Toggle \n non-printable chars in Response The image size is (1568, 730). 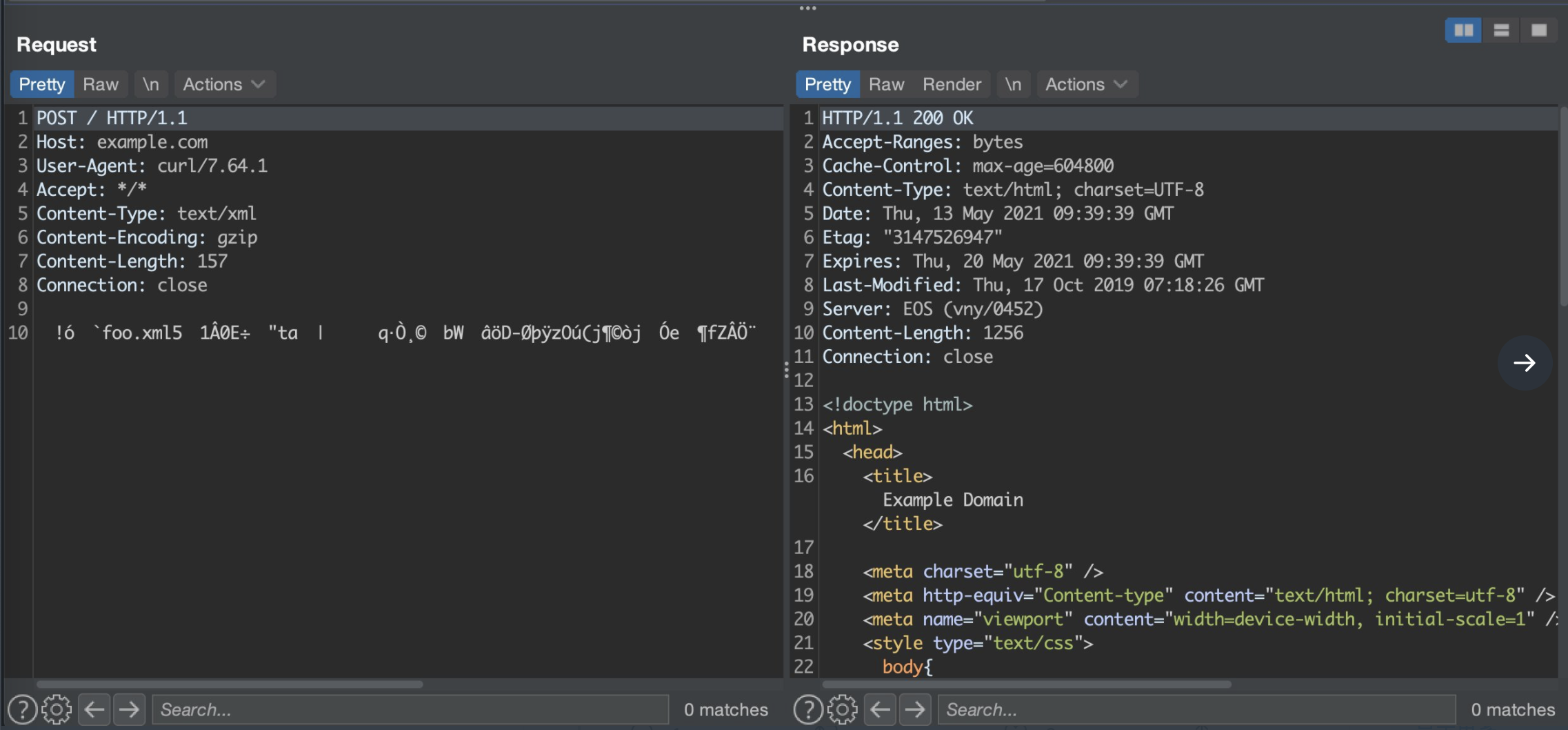(1013, 84)
